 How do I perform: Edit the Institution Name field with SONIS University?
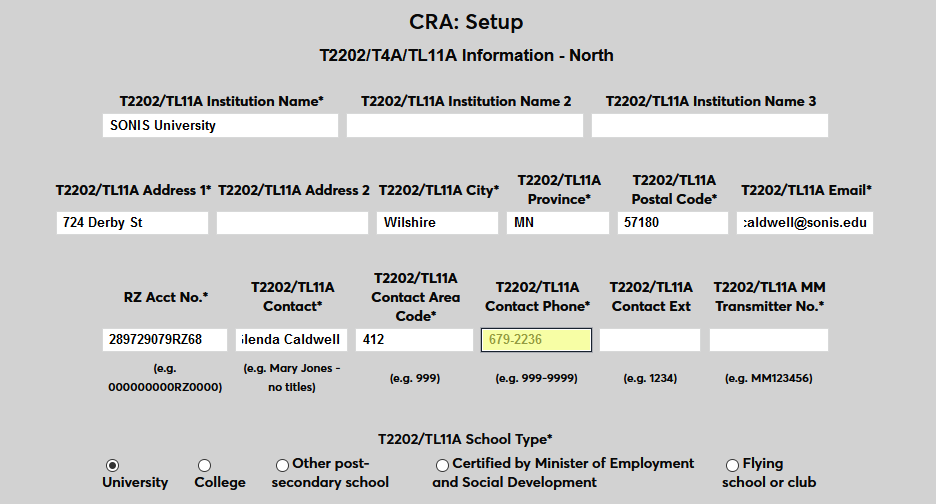(220, 125)
